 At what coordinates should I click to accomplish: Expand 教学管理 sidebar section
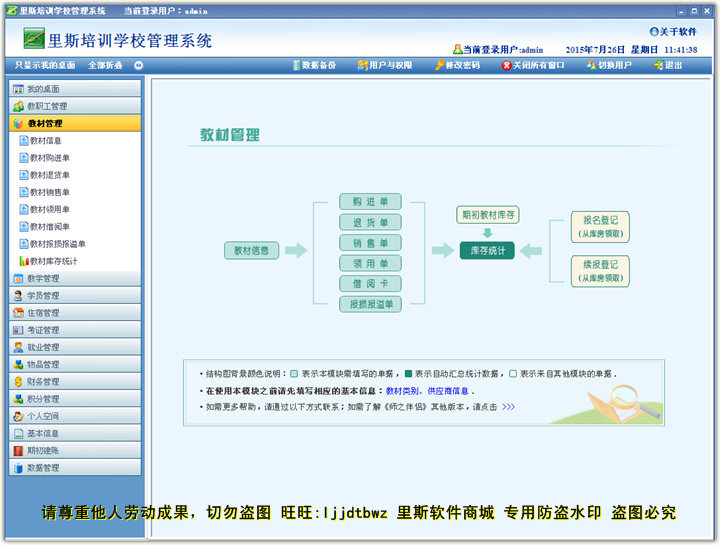(75, 278)
